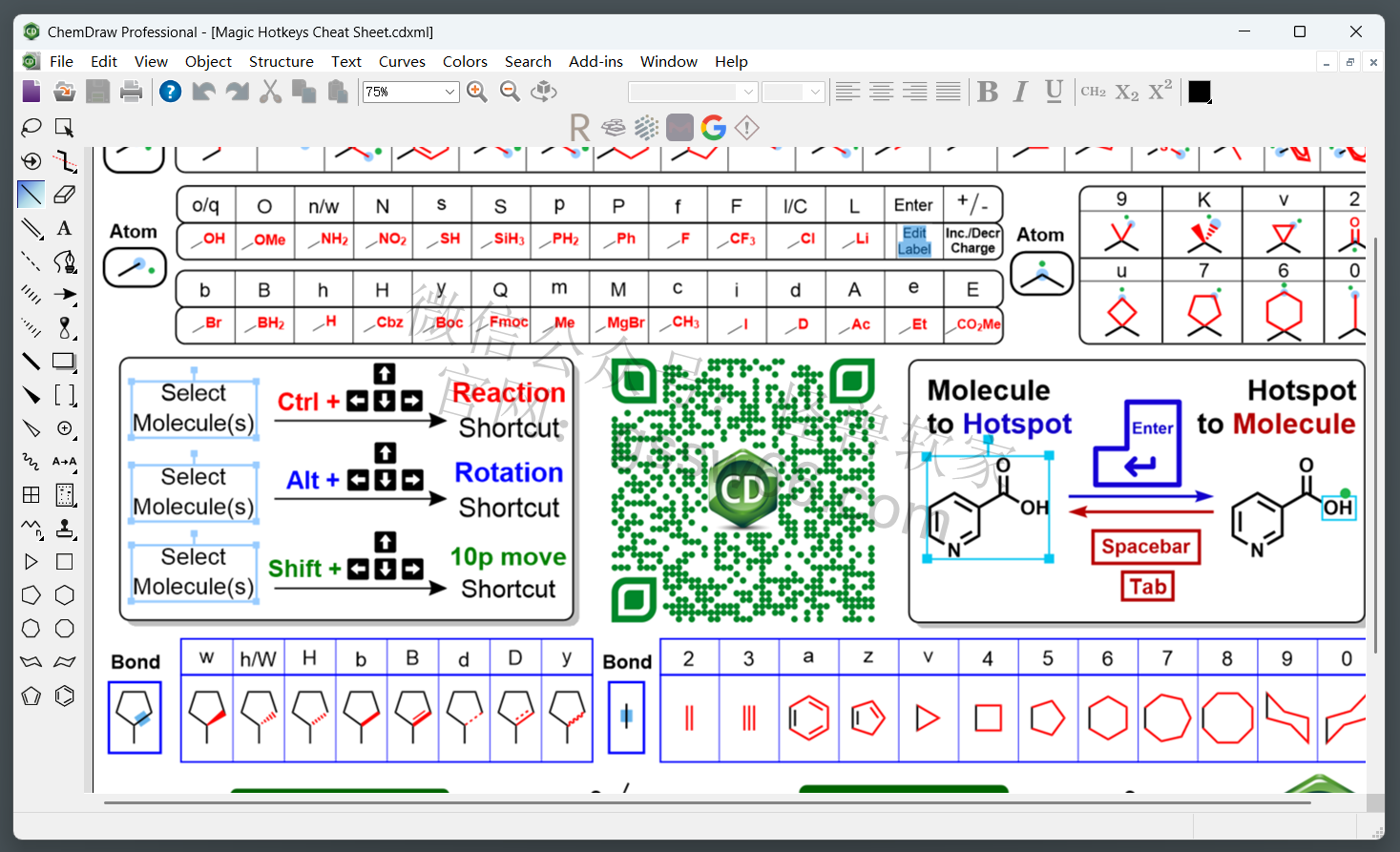Select the Arrow tool
The image size is (1400, 852).
pos(64,295)
